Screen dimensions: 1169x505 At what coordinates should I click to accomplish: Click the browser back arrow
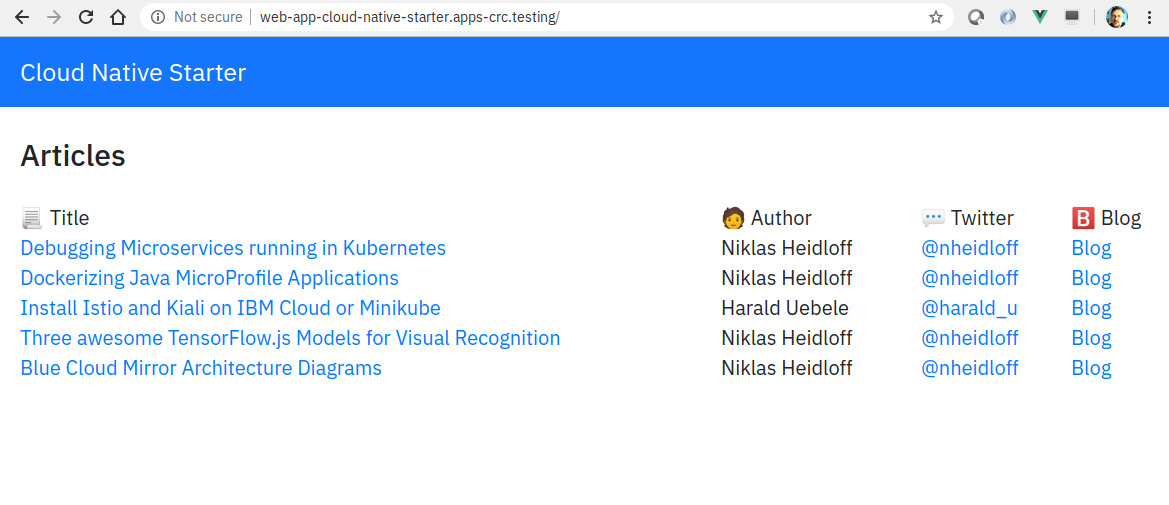22,17
